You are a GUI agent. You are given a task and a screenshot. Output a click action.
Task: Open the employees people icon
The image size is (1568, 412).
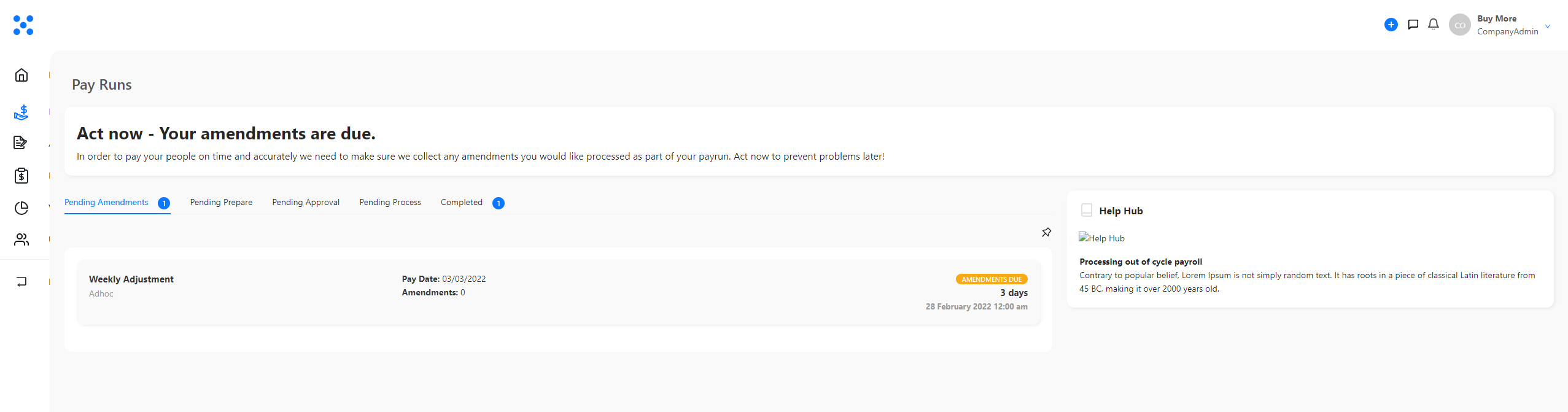point(21,239)
